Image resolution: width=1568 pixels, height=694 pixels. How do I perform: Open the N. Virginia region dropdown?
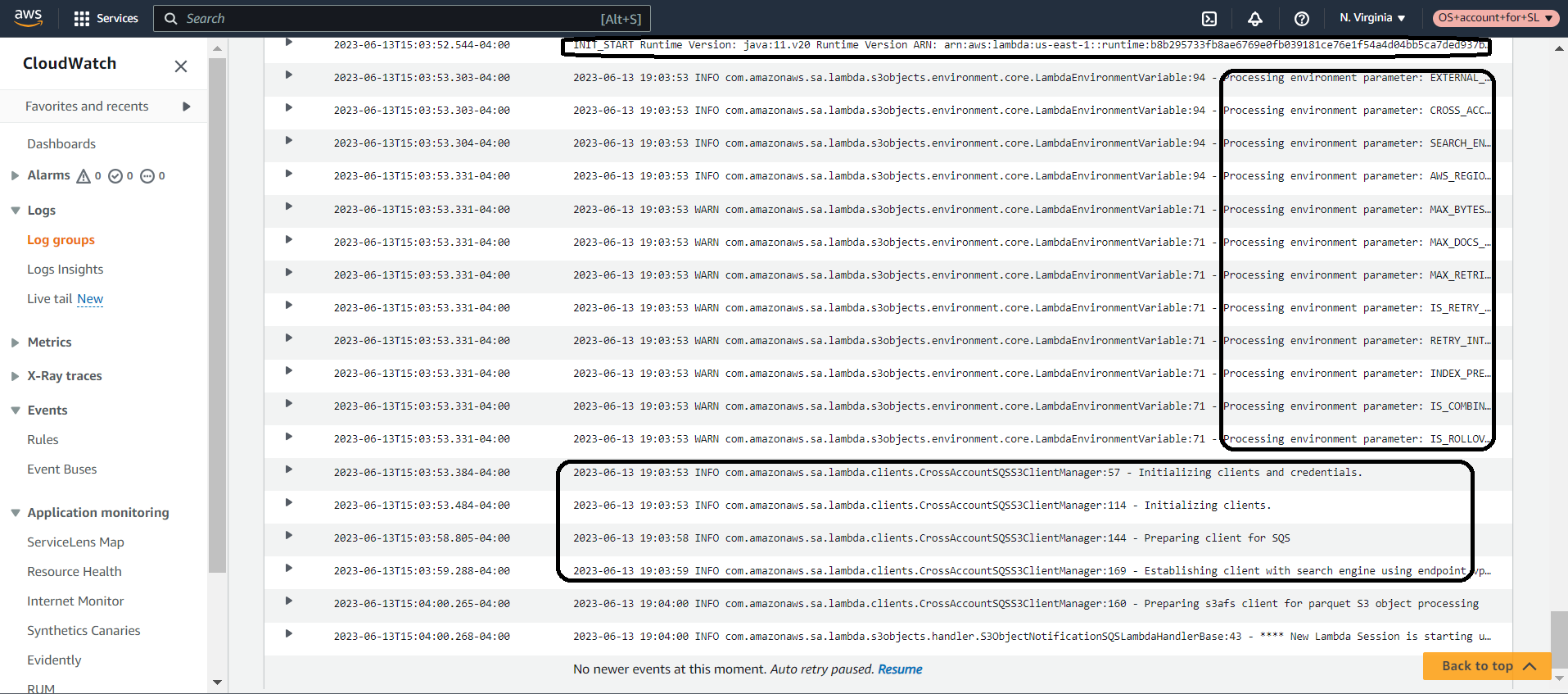point(1373,18)
